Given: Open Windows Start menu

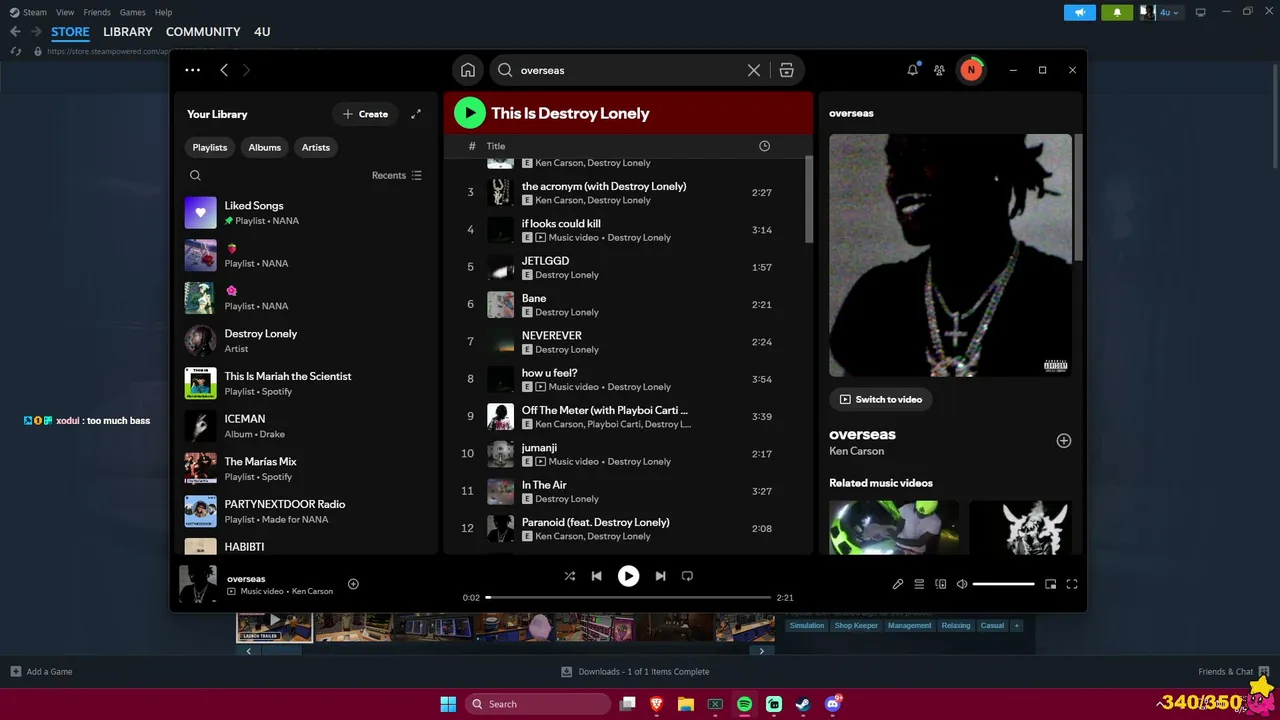Looking at the screenshot, I should point(448,704).
